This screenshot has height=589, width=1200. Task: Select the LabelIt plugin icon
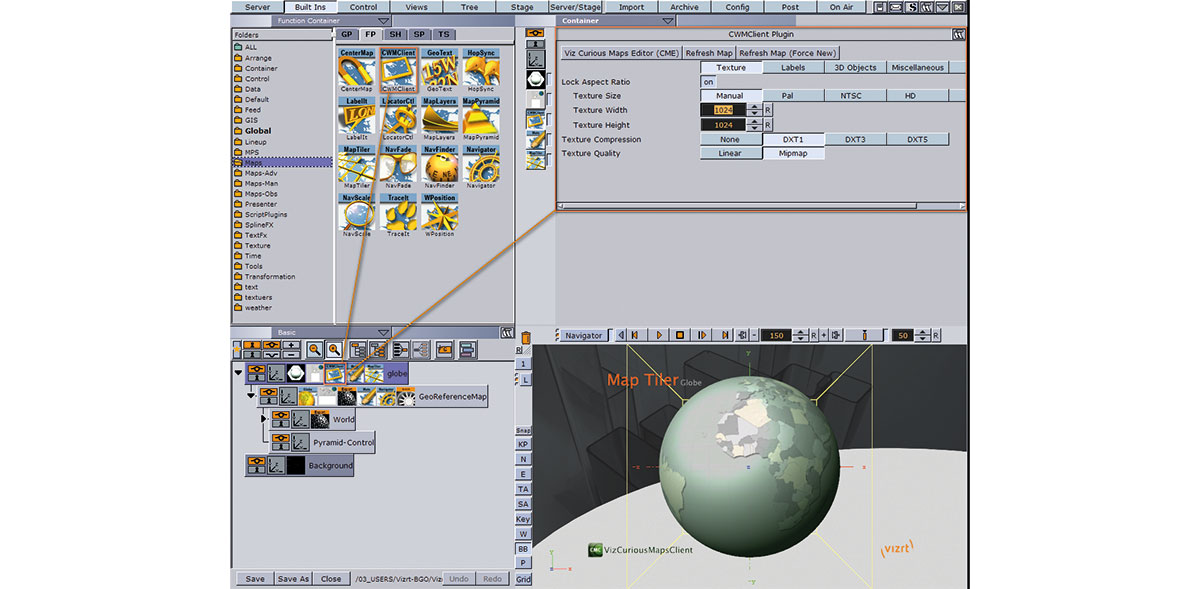click(357, 119)
